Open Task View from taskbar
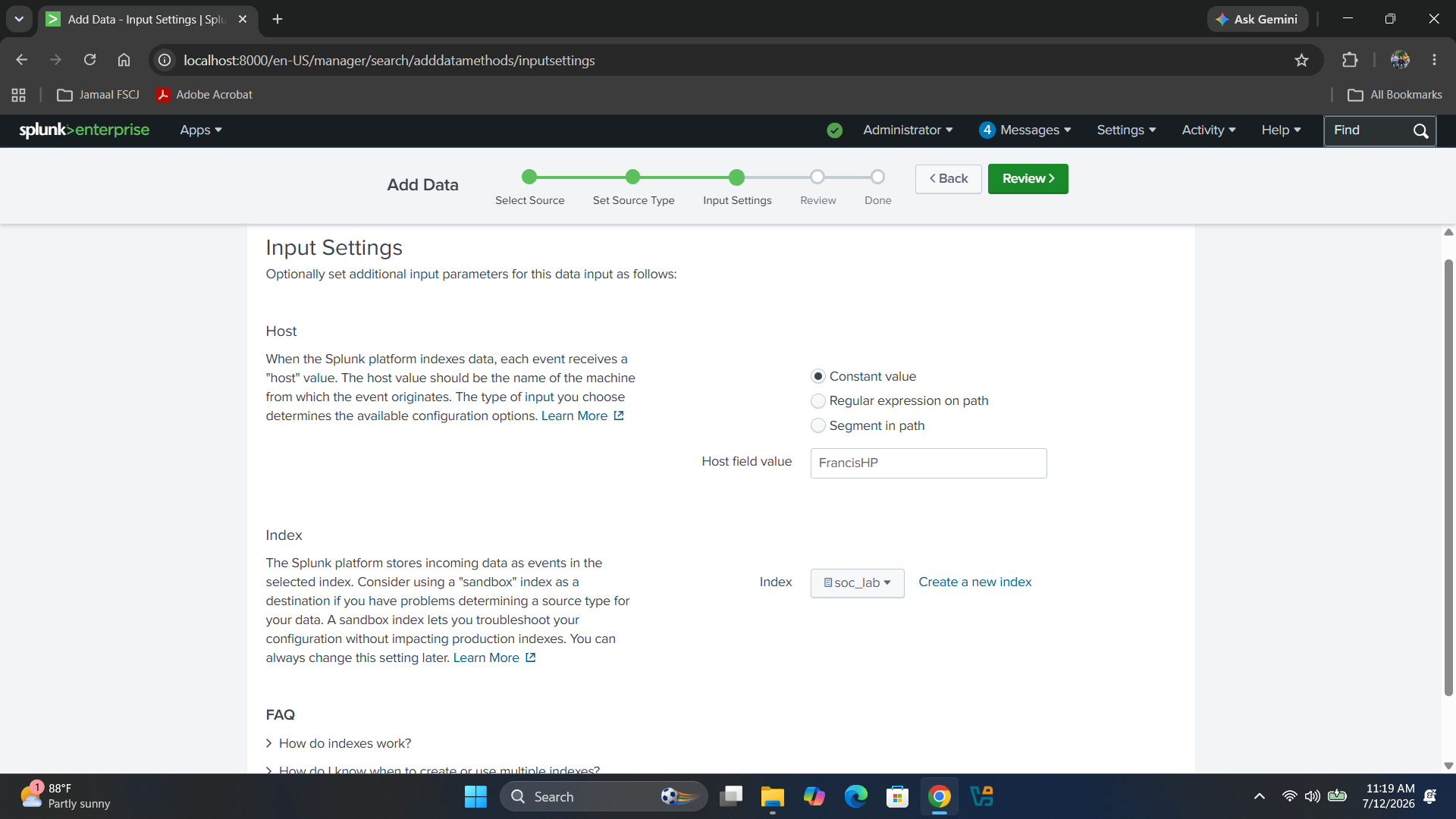 [x=731, y=796]
